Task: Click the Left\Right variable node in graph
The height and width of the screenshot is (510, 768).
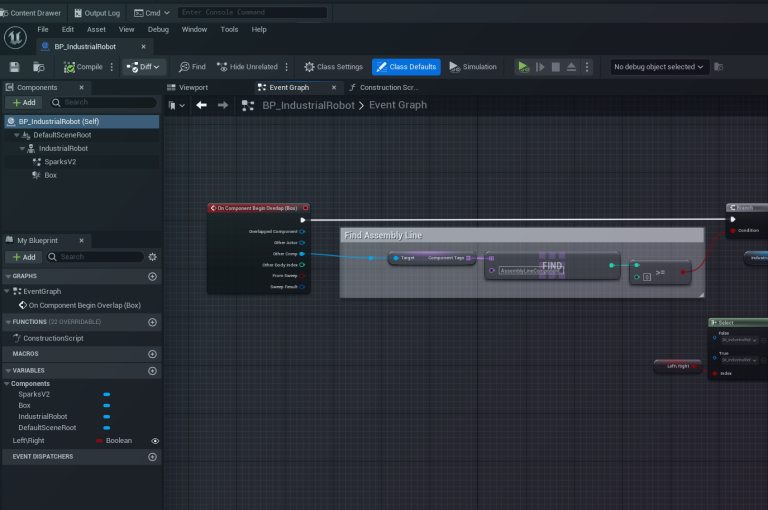Action: pyautogui.click(x=678, y=366)
